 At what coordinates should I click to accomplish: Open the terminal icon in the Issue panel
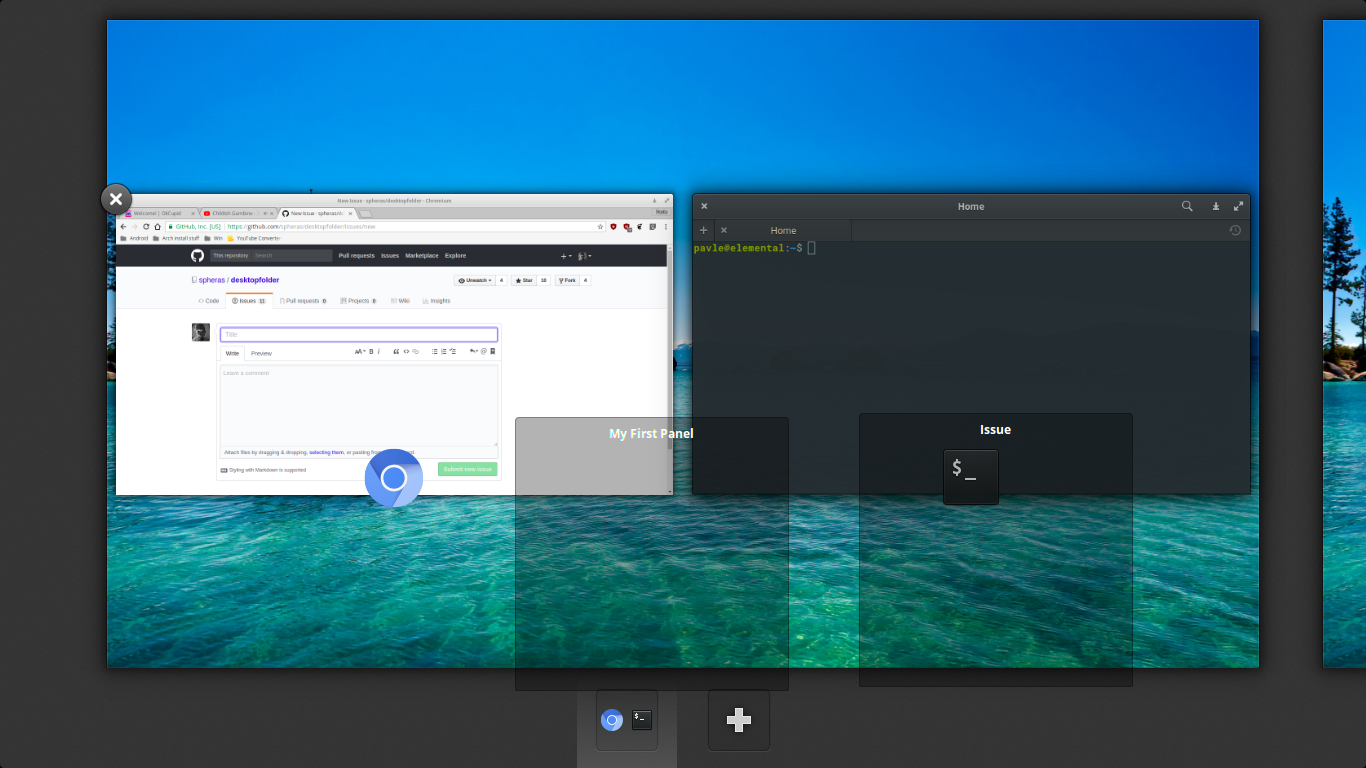970,476
